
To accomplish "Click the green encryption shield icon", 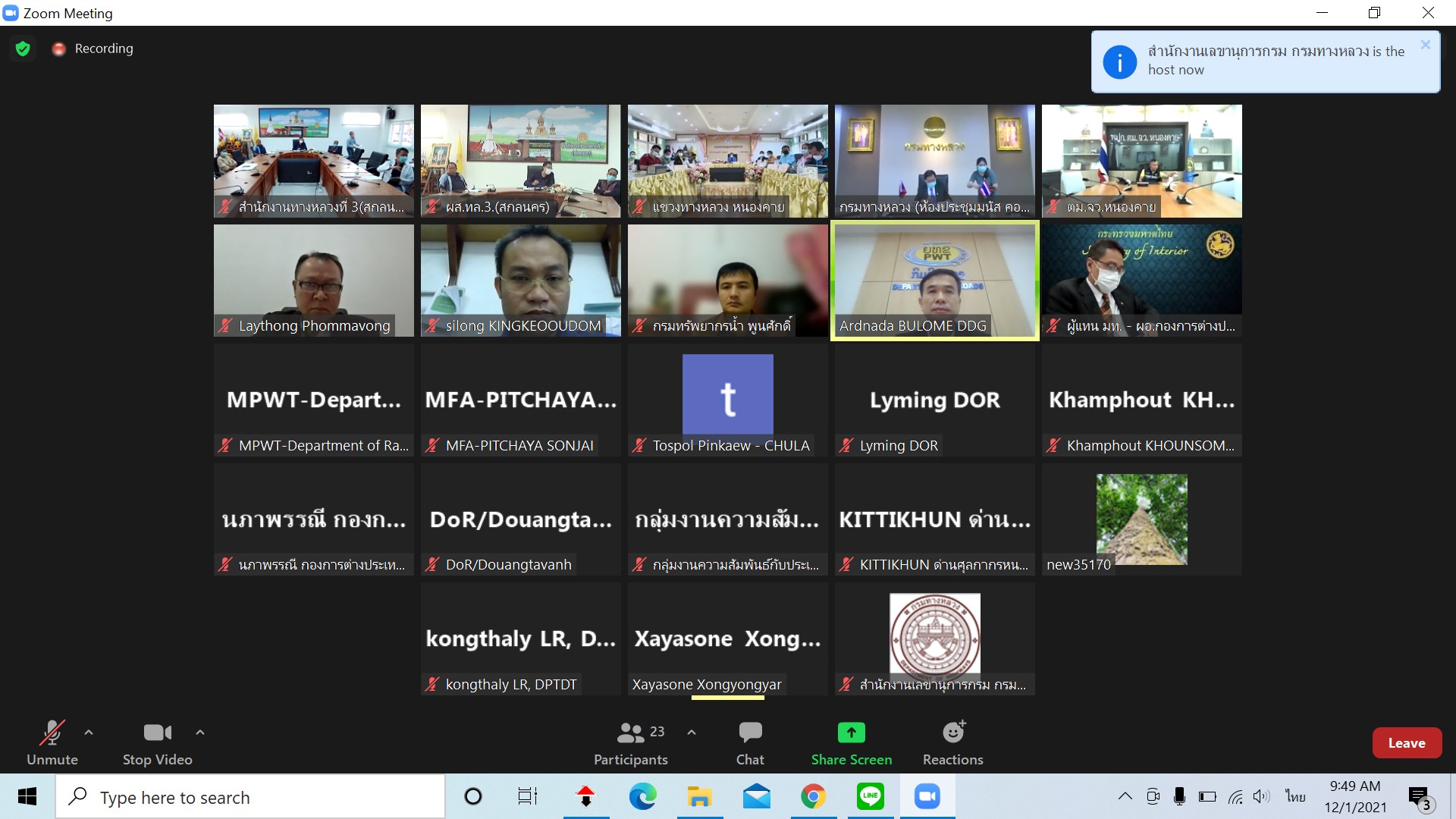I will (x=23, y=49).
